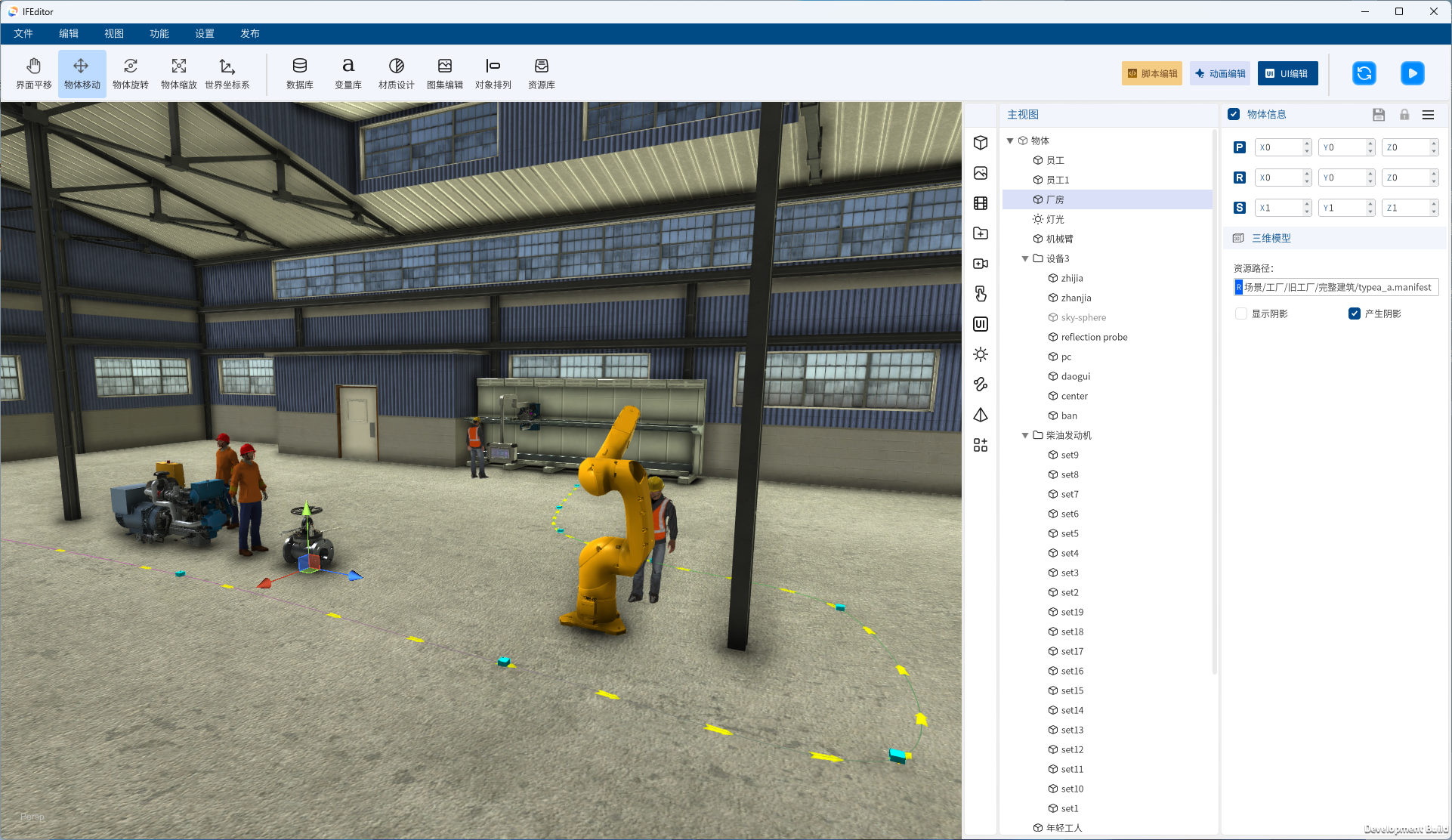The height and width of the screenshot is (840, 1452).
Task: Click the sun light sidebar icon
Action: point(981,354)
